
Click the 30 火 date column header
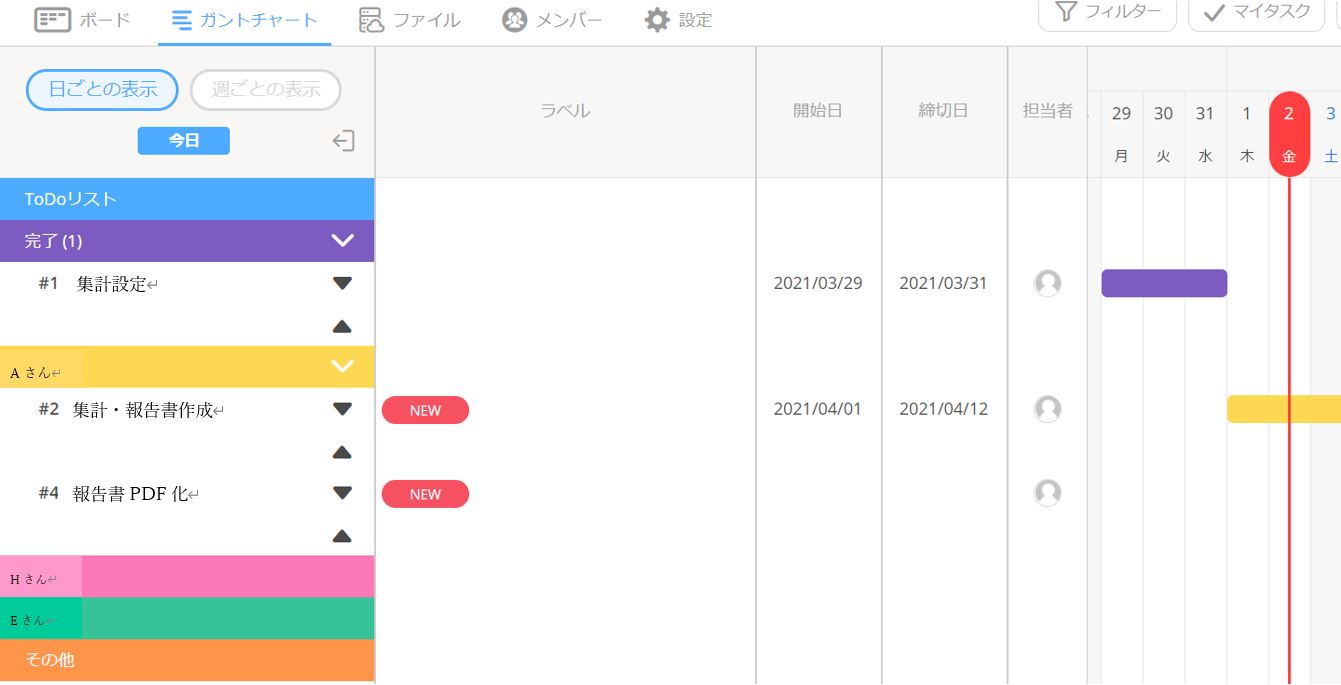[x=1163, y=134]
